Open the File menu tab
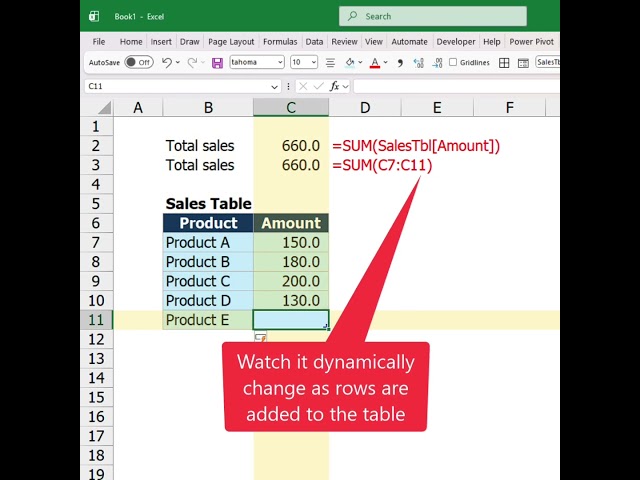Viewport: 640px width, 480px height. [99, 42]
